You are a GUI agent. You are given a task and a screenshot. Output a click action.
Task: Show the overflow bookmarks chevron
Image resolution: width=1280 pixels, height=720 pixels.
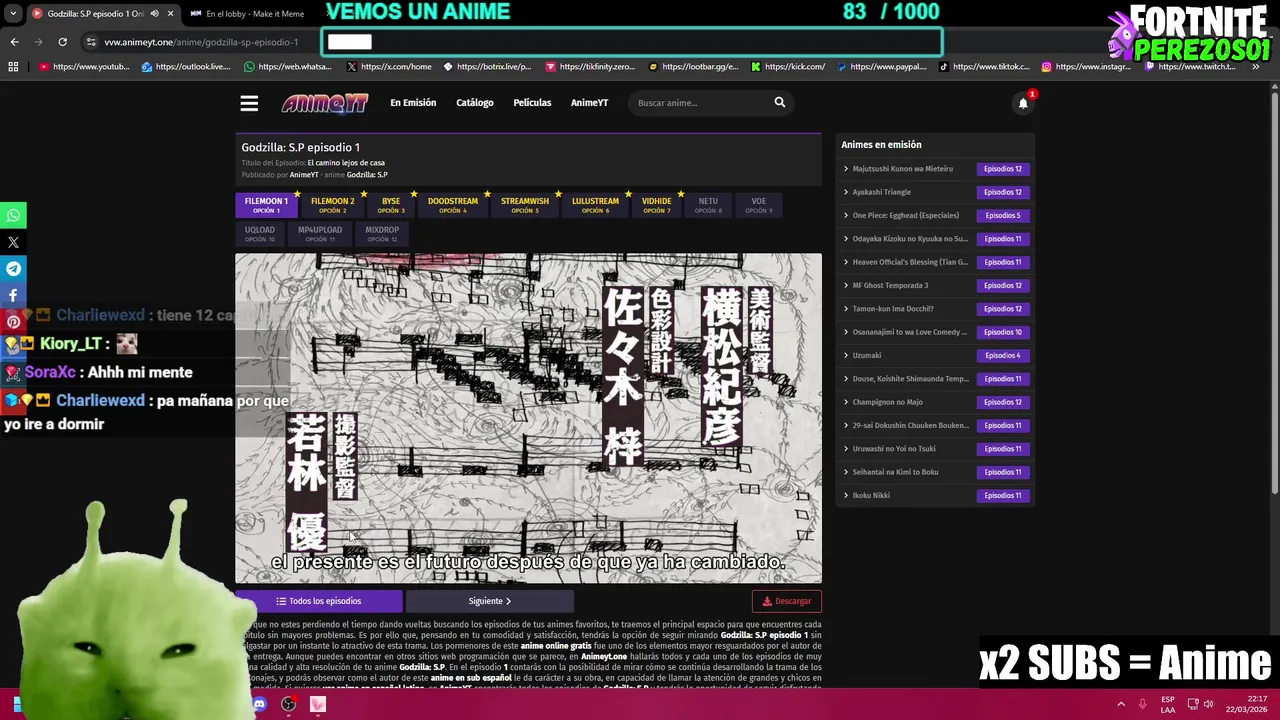[1255, 67]
